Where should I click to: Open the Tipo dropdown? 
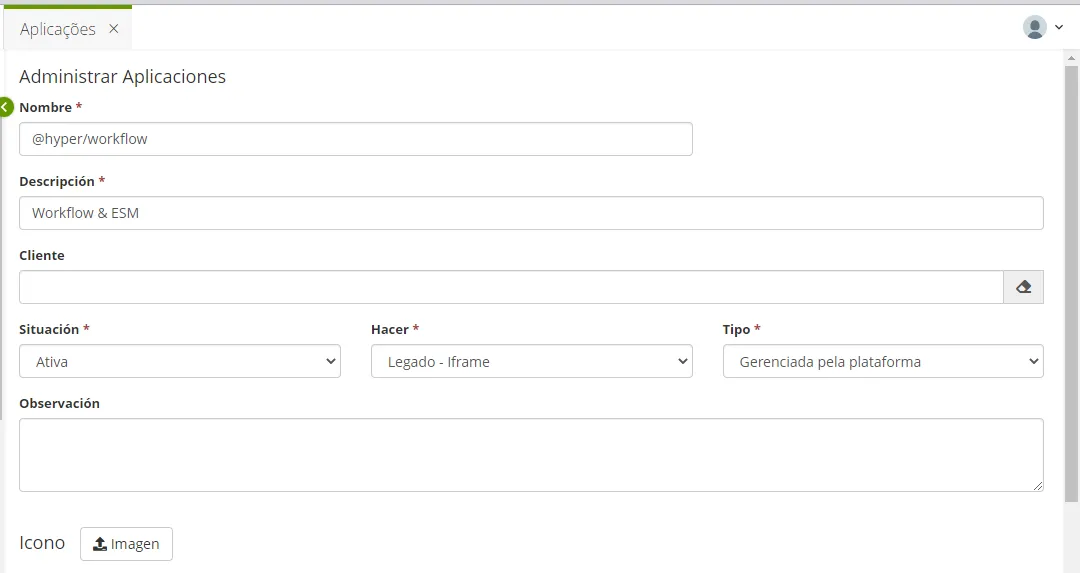tap(883, 361)
